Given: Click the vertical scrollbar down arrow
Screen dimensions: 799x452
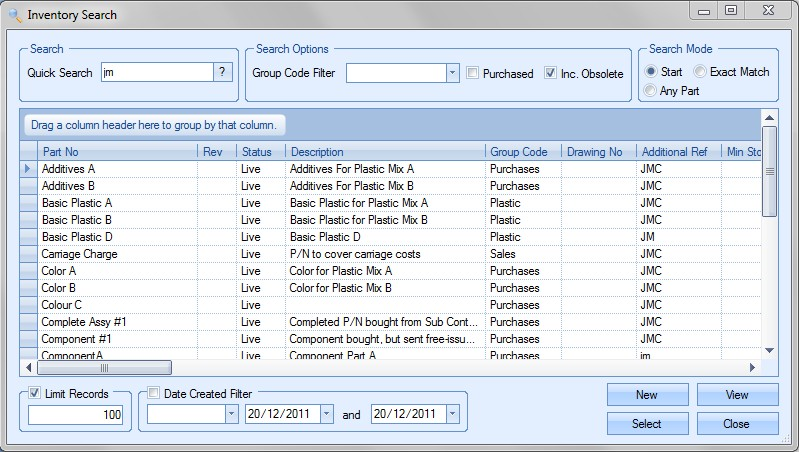Looking at the screenshot, I should pyautogui.click(x=769, y=349).
